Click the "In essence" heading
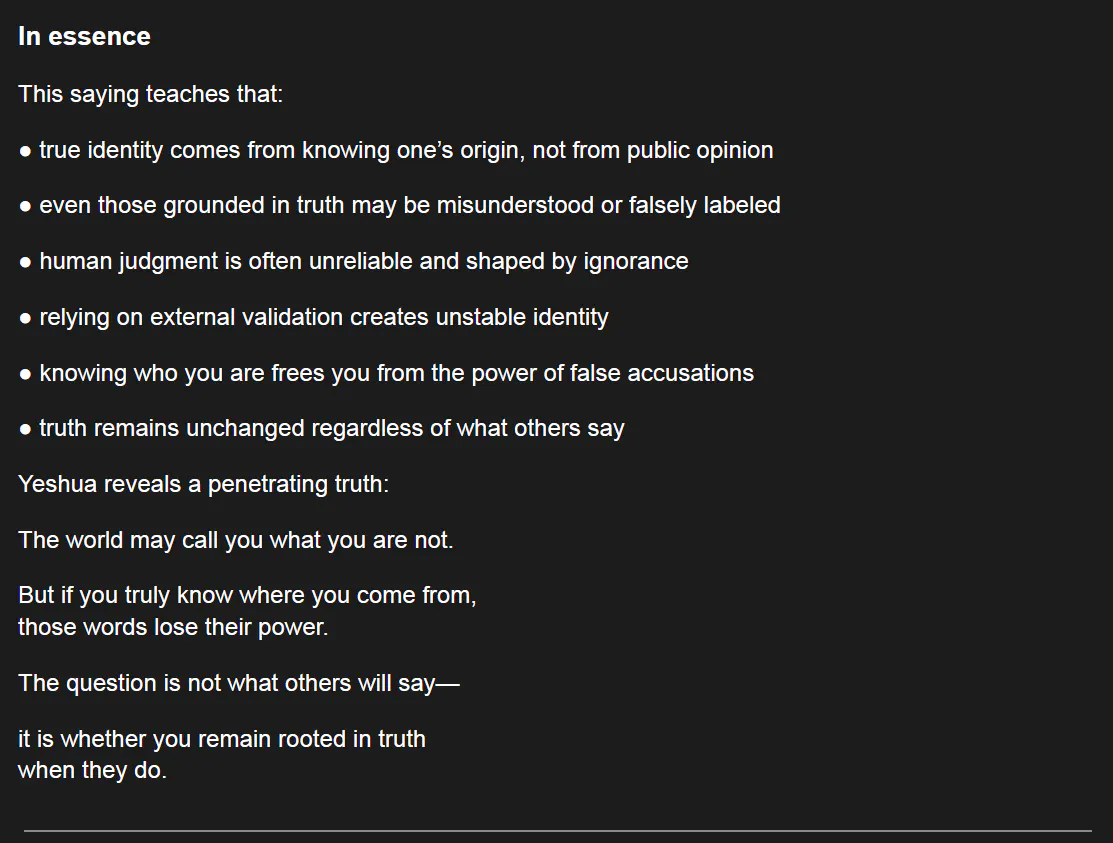Viewport: 1113px width, 843px height. (84, 37)
